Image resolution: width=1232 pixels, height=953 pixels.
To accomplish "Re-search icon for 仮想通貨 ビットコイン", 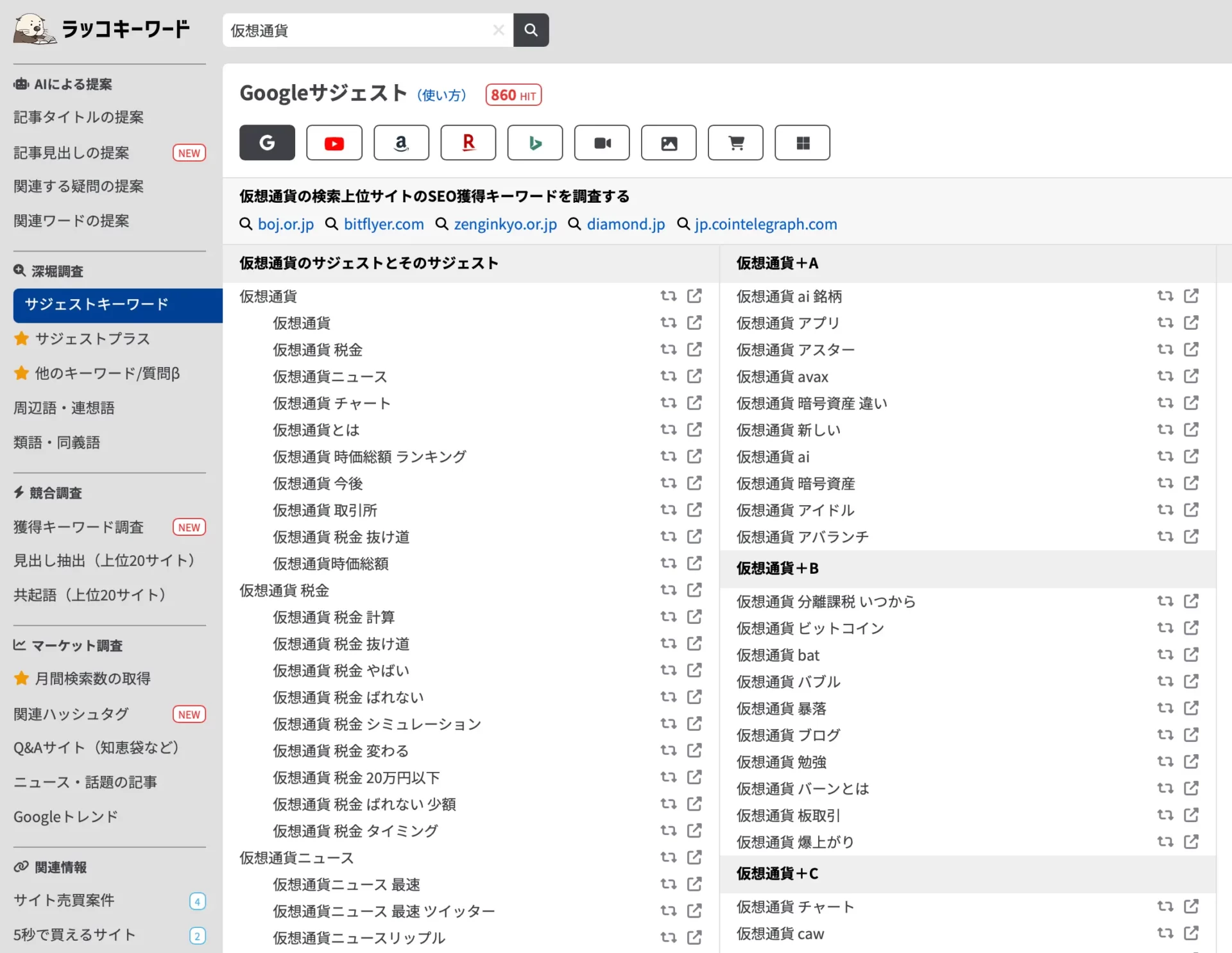I will (x=1165, y=628).
